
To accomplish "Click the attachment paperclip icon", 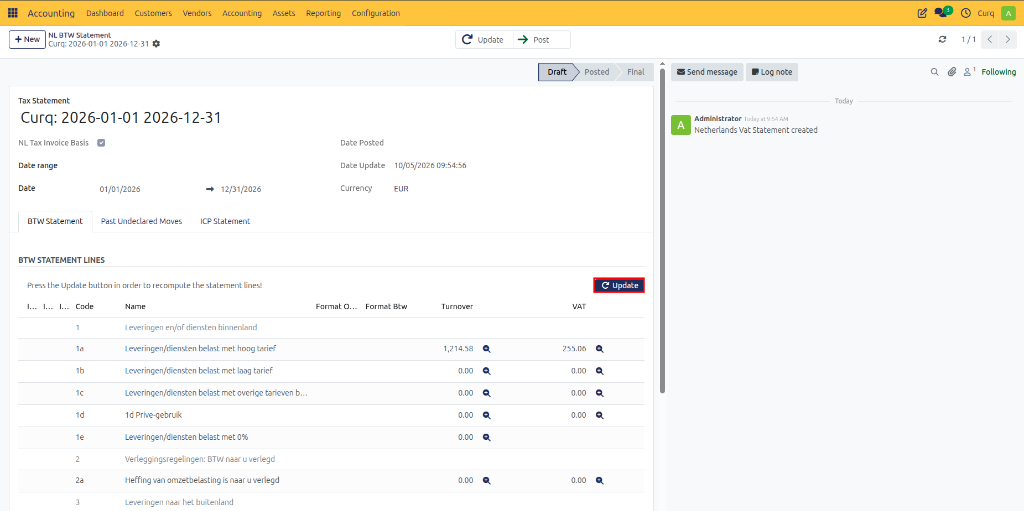I will [x=952, y=72].
